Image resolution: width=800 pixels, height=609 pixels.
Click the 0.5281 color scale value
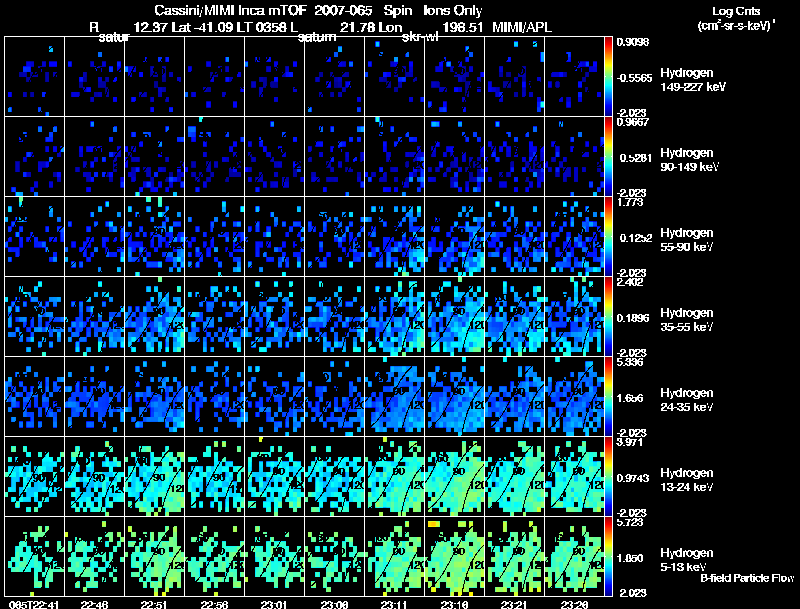636,158
